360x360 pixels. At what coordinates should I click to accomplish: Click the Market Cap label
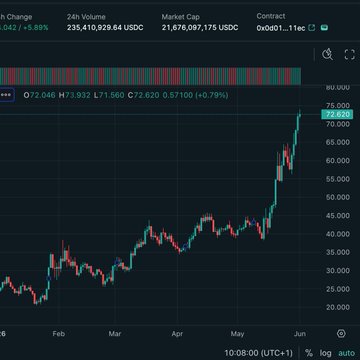(181, 17)
